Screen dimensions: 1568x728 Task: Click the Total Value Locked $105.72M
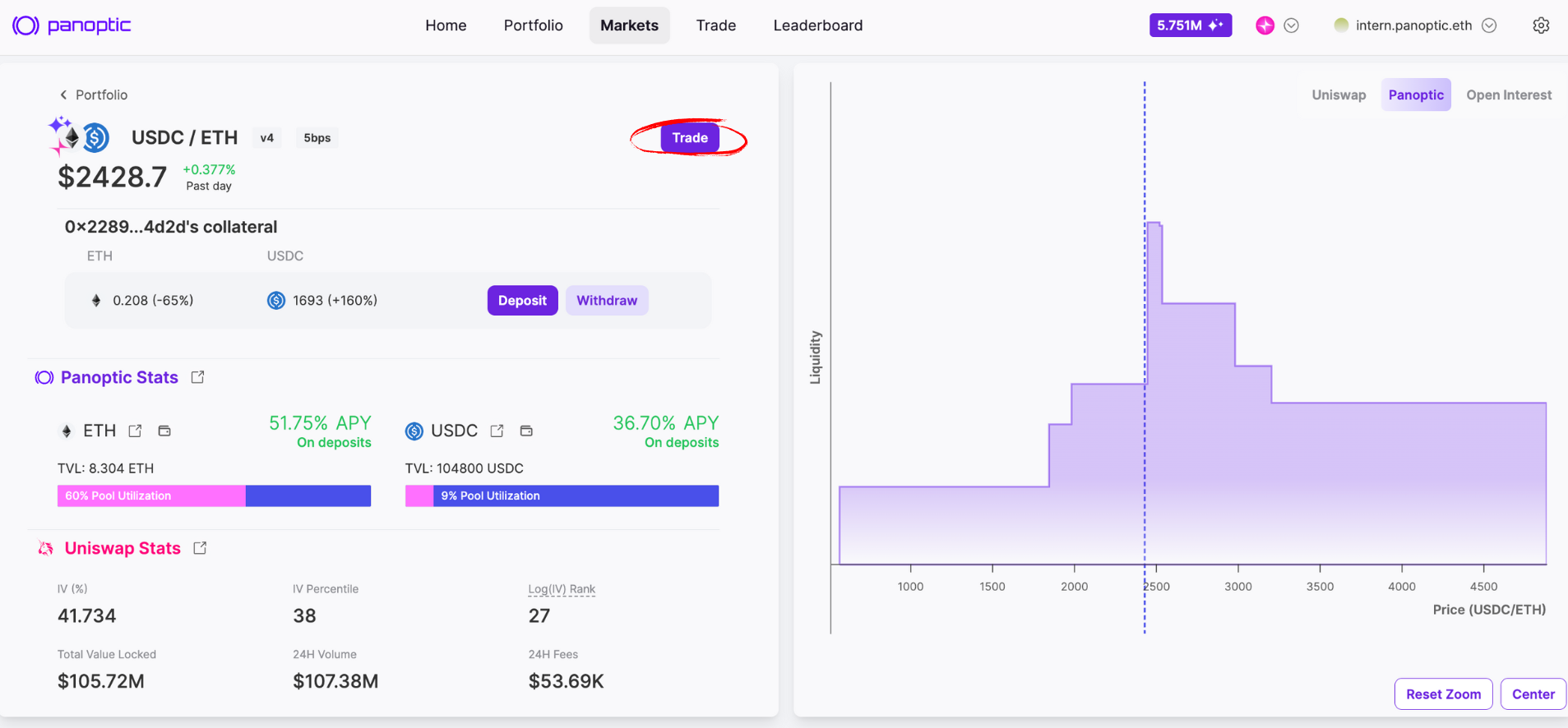101,682
